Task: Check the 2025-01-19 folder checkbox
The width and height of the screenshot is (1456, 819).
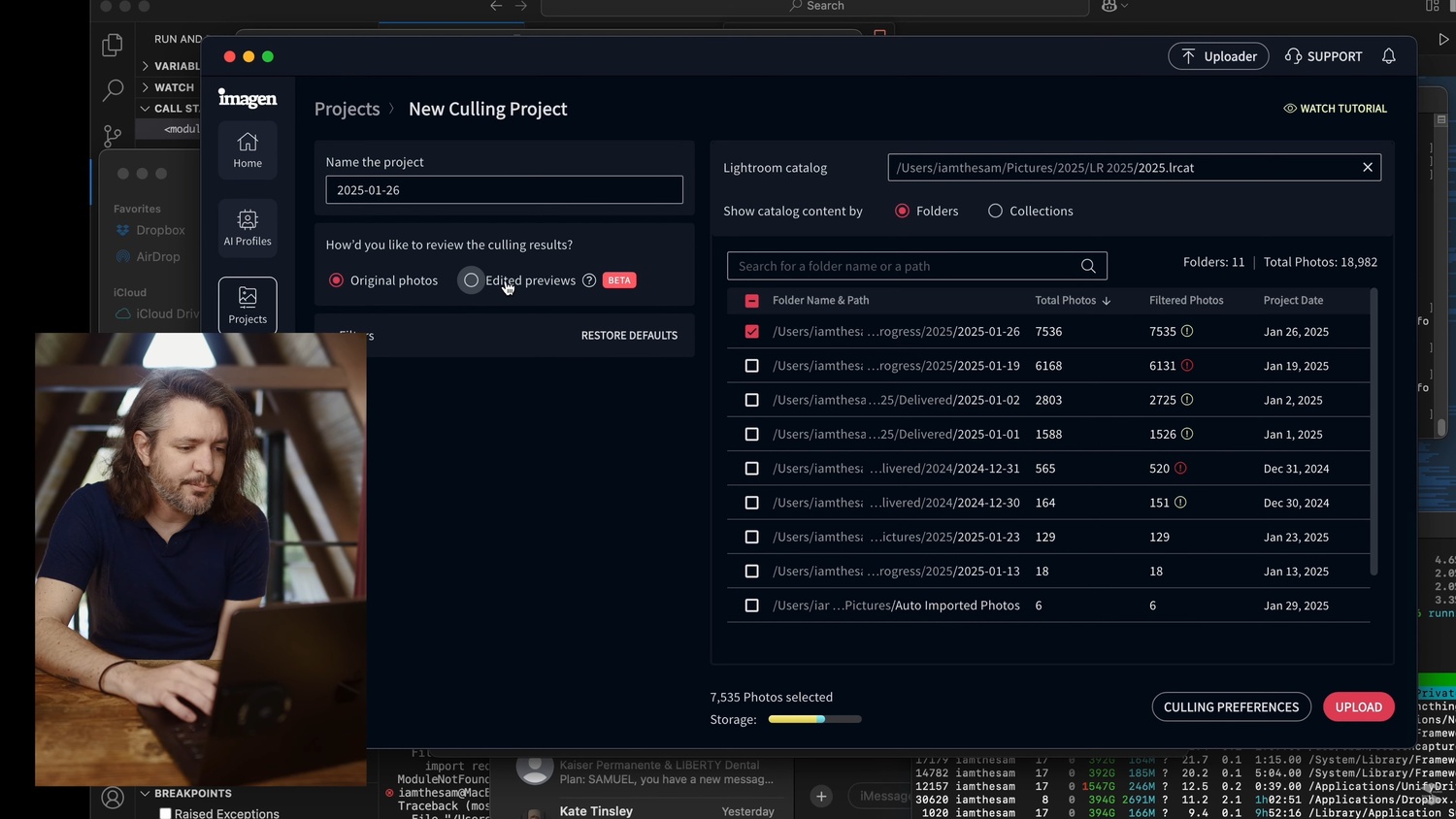Action: pyautogui.click(x=751, y=366)
